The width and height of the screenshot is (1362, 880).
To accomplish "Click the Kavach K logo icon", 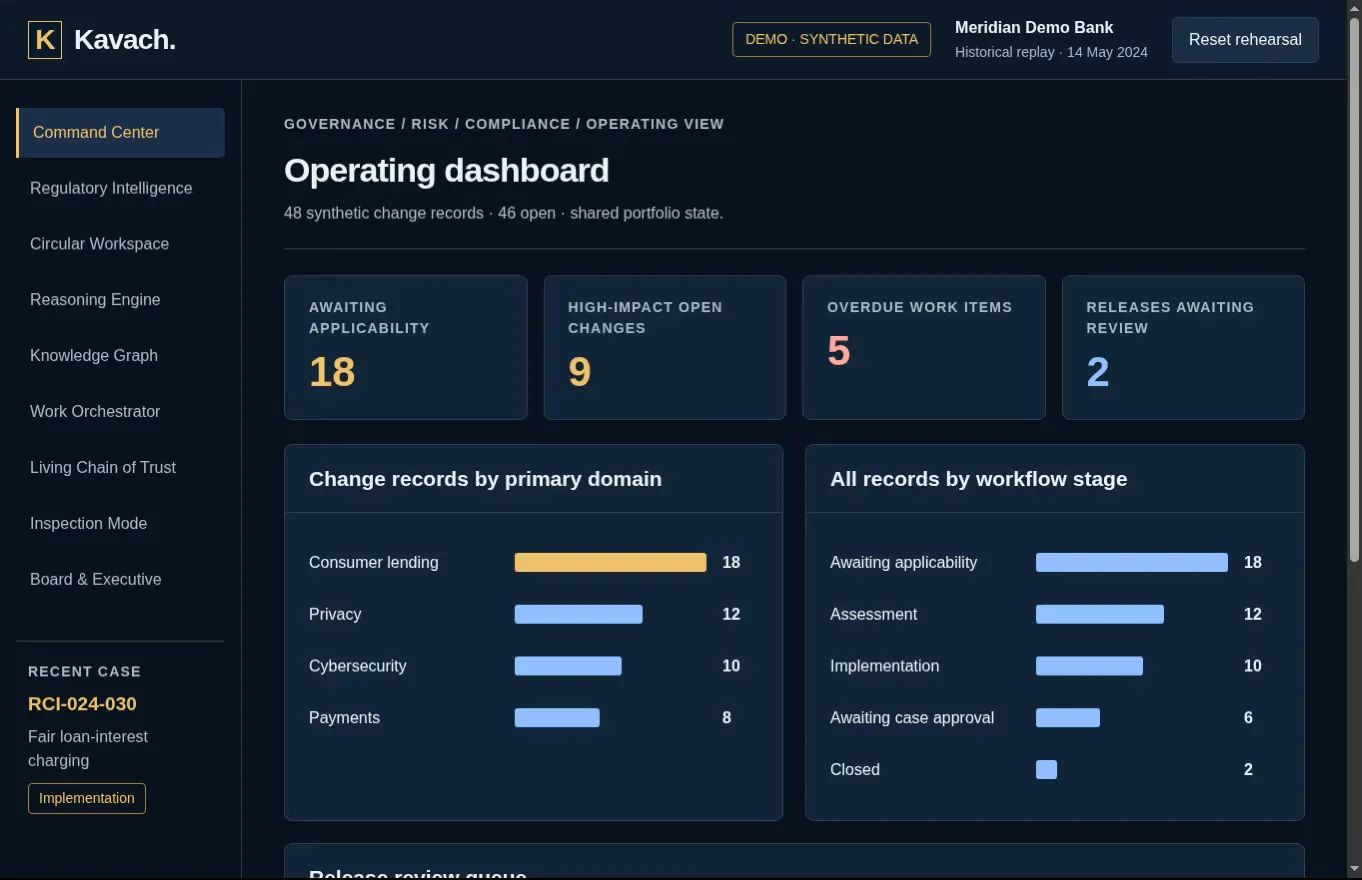I will pos(45,40).
